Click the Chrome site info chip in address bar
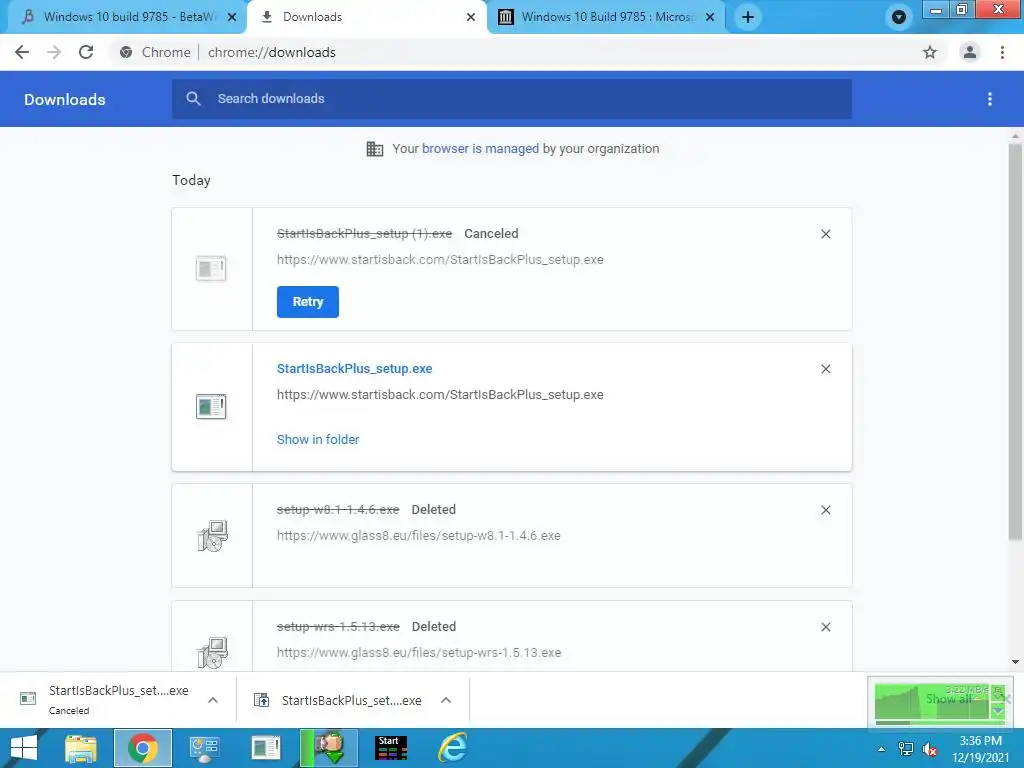This screenshot has height=768, width=1024. (155, 52)
